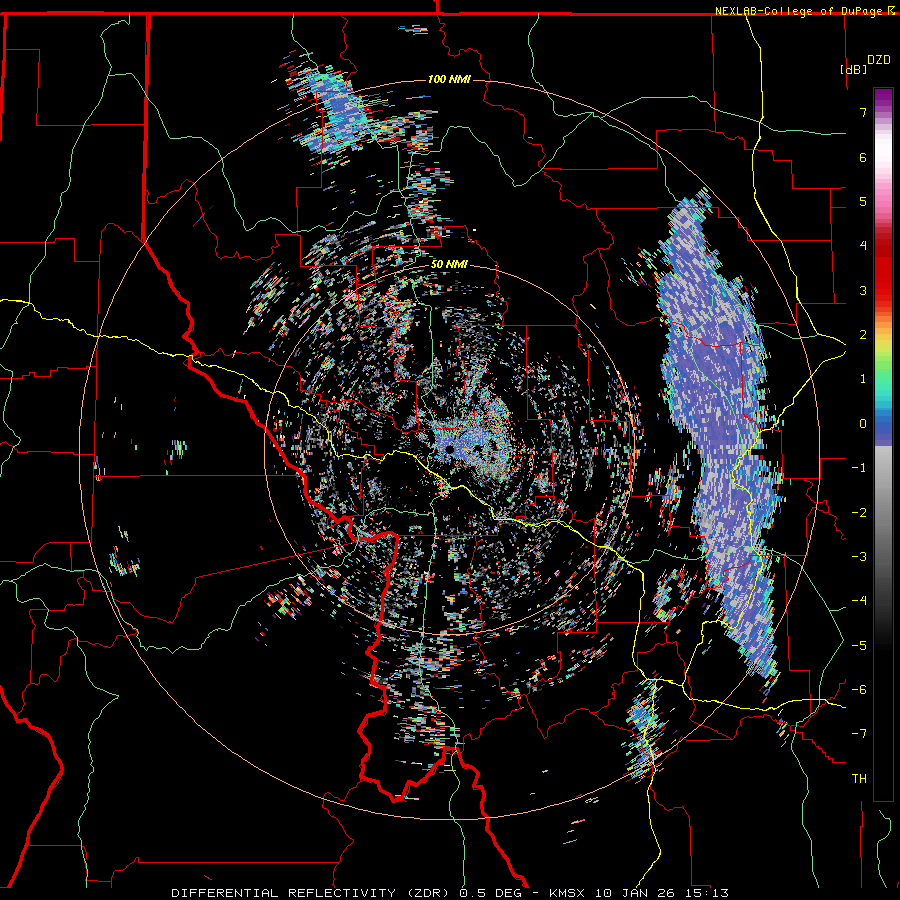Click the 'DZD' legend title

(x=879, y=60)
